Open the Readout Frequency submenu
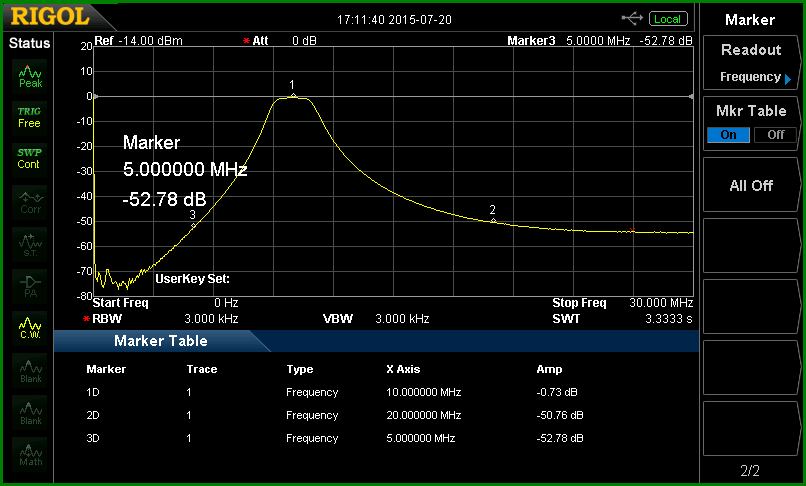The height and width of the screenshot is (486, 806). 751,64
